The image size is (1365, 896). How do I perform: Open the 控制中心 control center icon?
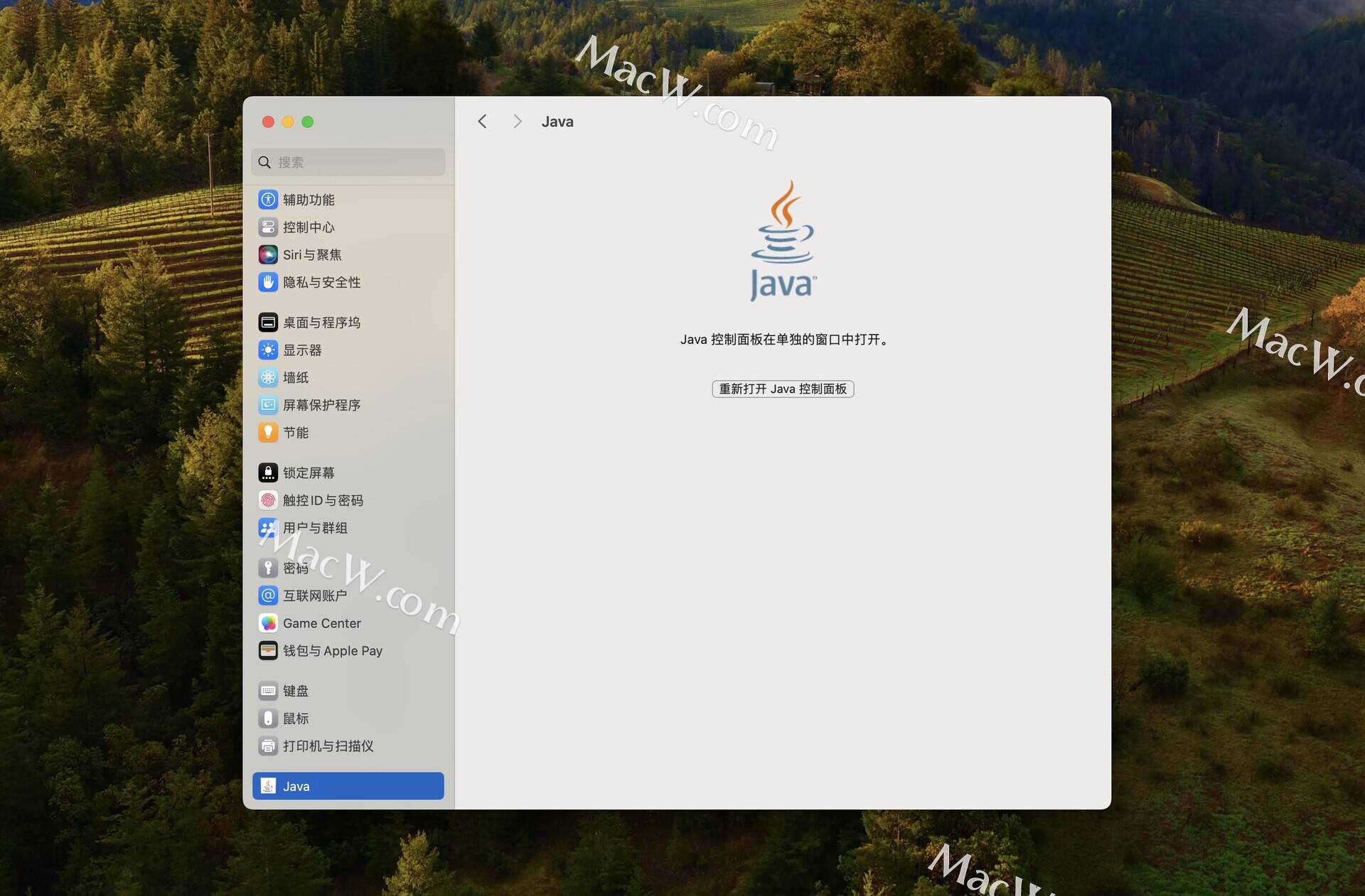[268, 227]
